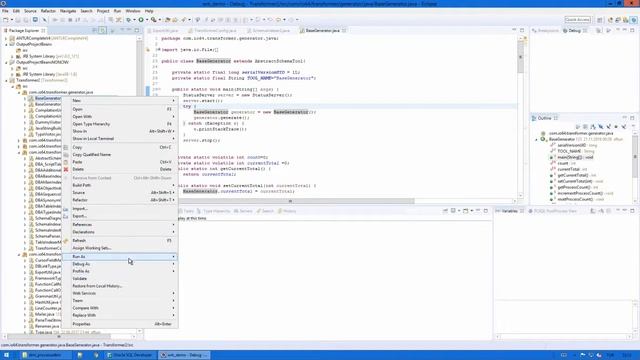The width and height of the screenshot is (640, 360).
Task: Click Assign Working Sets entry
Action: (x=120, y=248)
